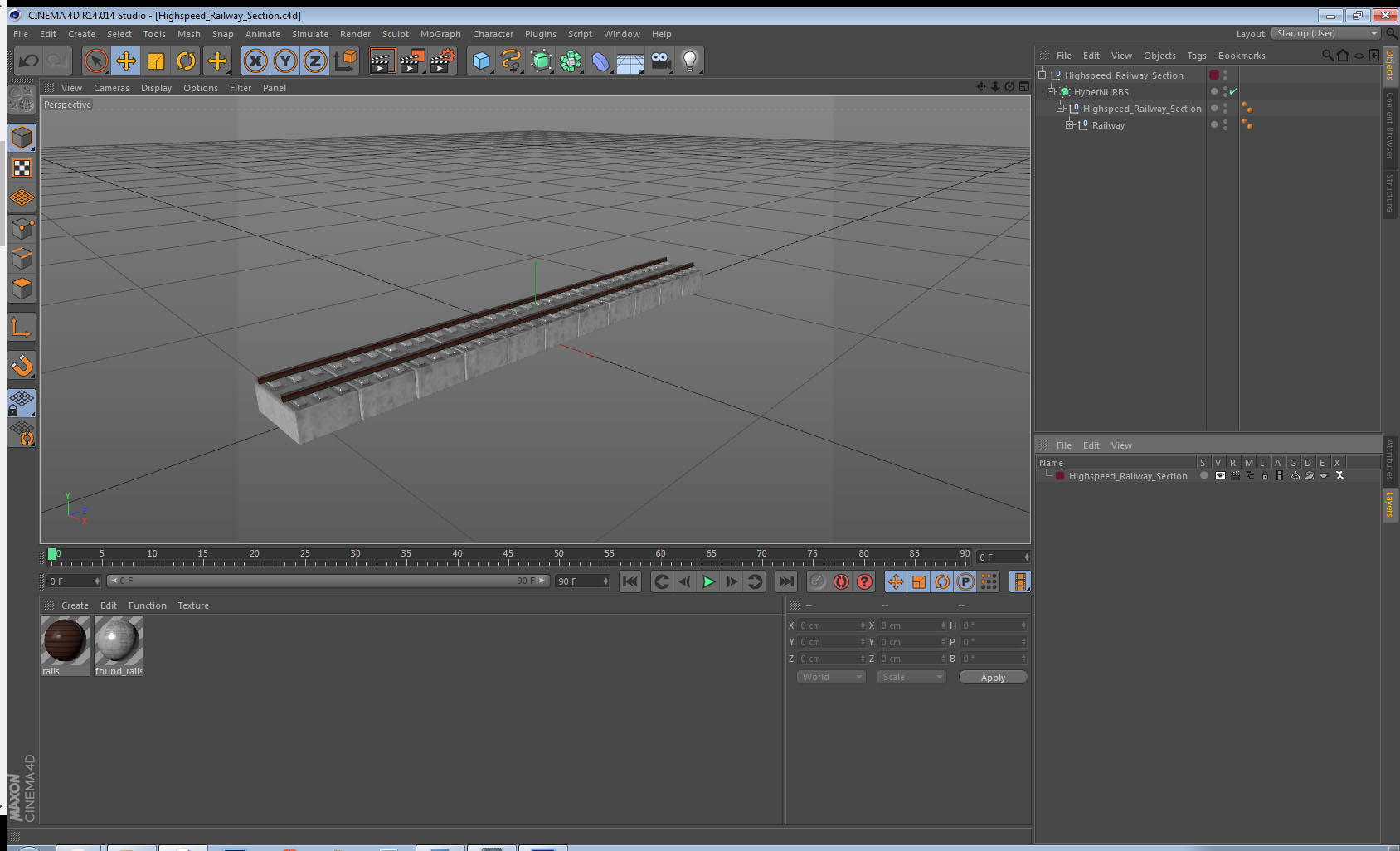The height and width of the screenshot is (851, 1400).
Task: Select the rails material thumbnail
Action: coord(65,646)
